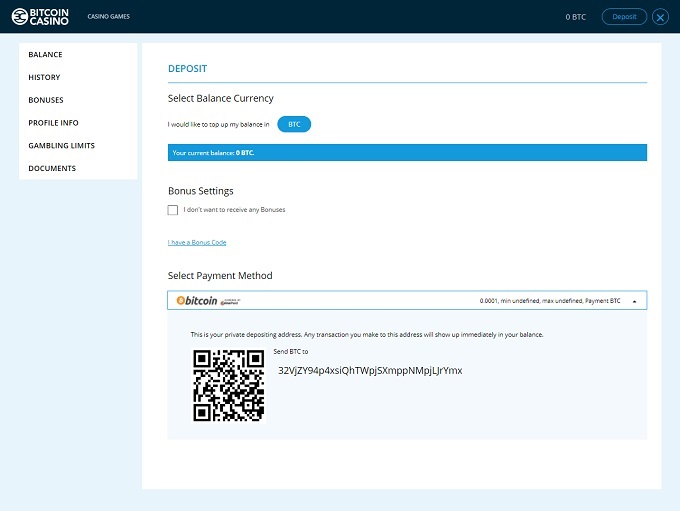Open the History section
Viewport: 680px width, 511px height.
pos(44,78)
